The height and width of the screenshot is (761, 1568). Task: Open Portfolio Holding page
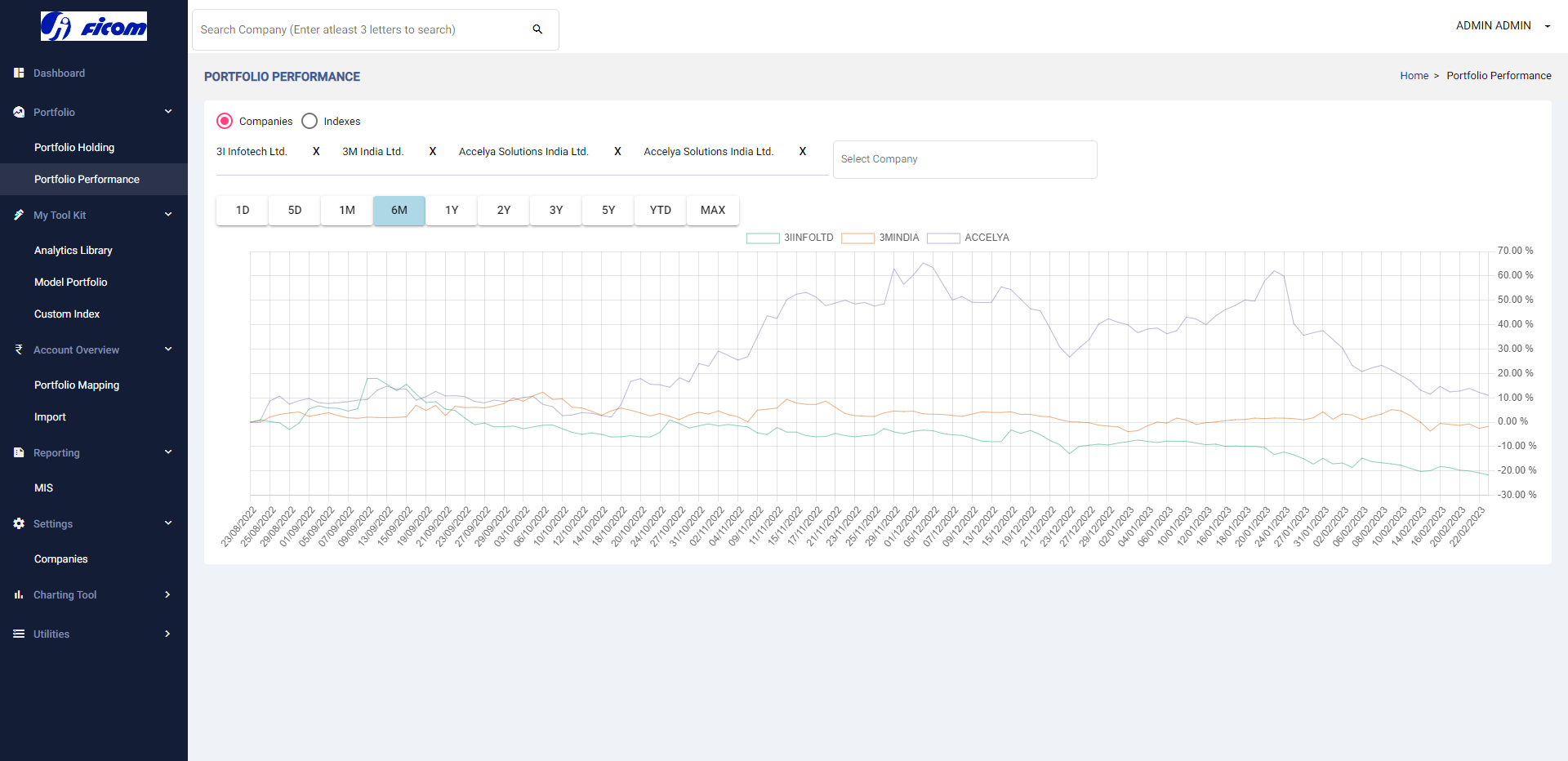[74, 148]
